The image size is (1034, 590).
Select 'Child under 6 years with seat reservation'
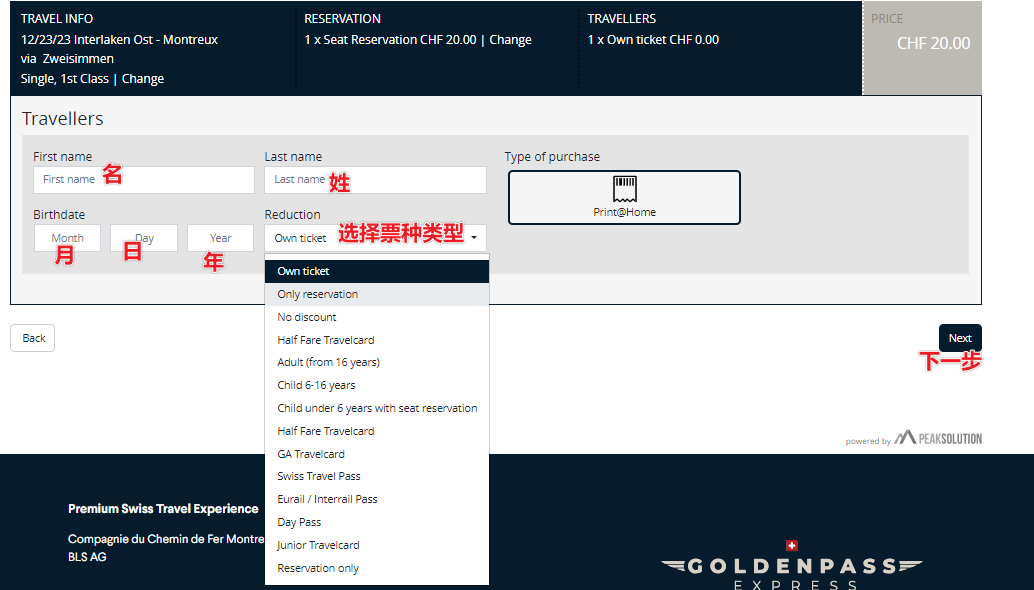click(377, 408)
